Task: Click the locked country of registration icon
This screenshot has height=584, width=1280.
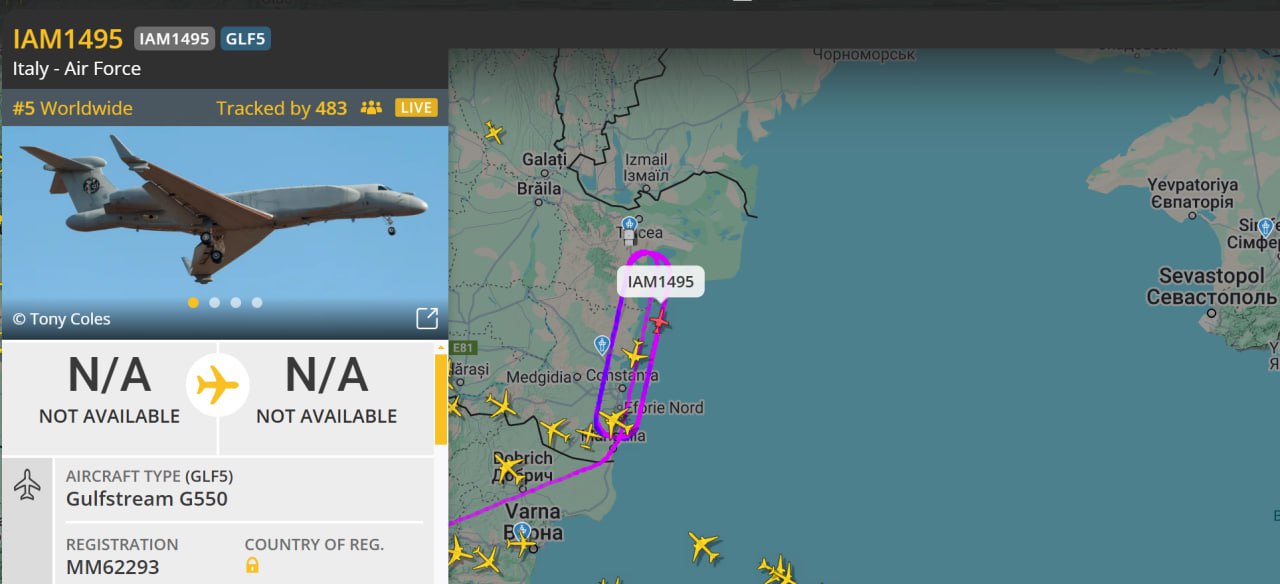Action: (x=252, y=566)
